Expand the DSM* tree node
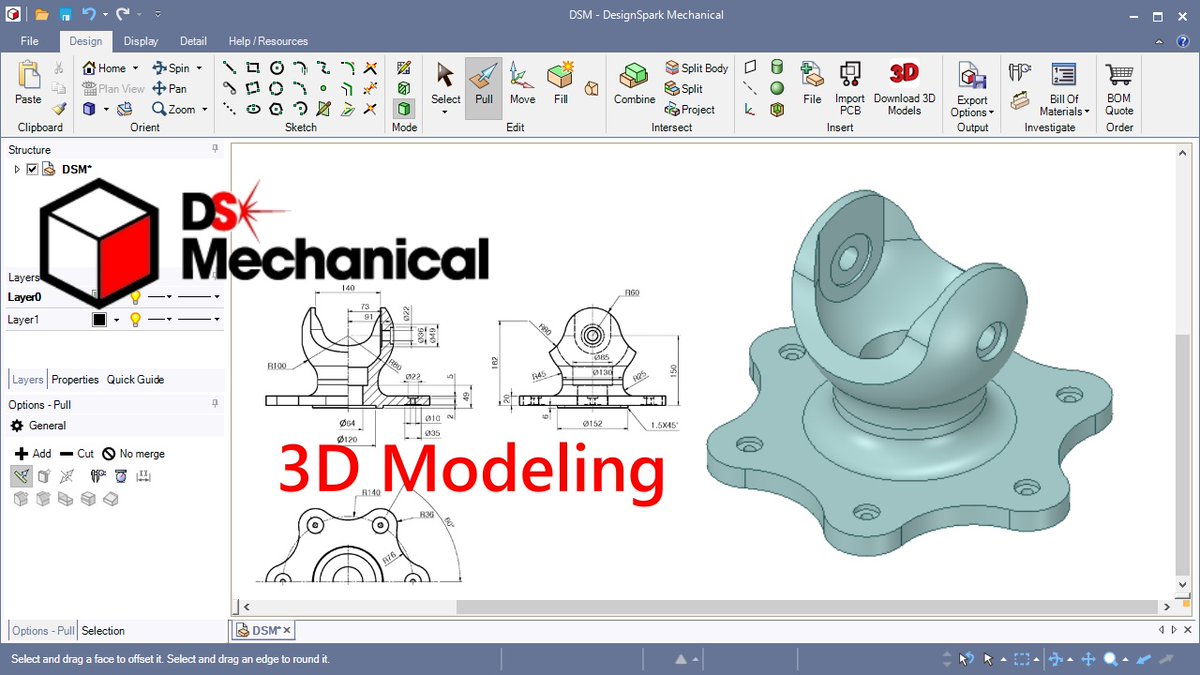1200x675 pixels. click(x=17, y=169)
